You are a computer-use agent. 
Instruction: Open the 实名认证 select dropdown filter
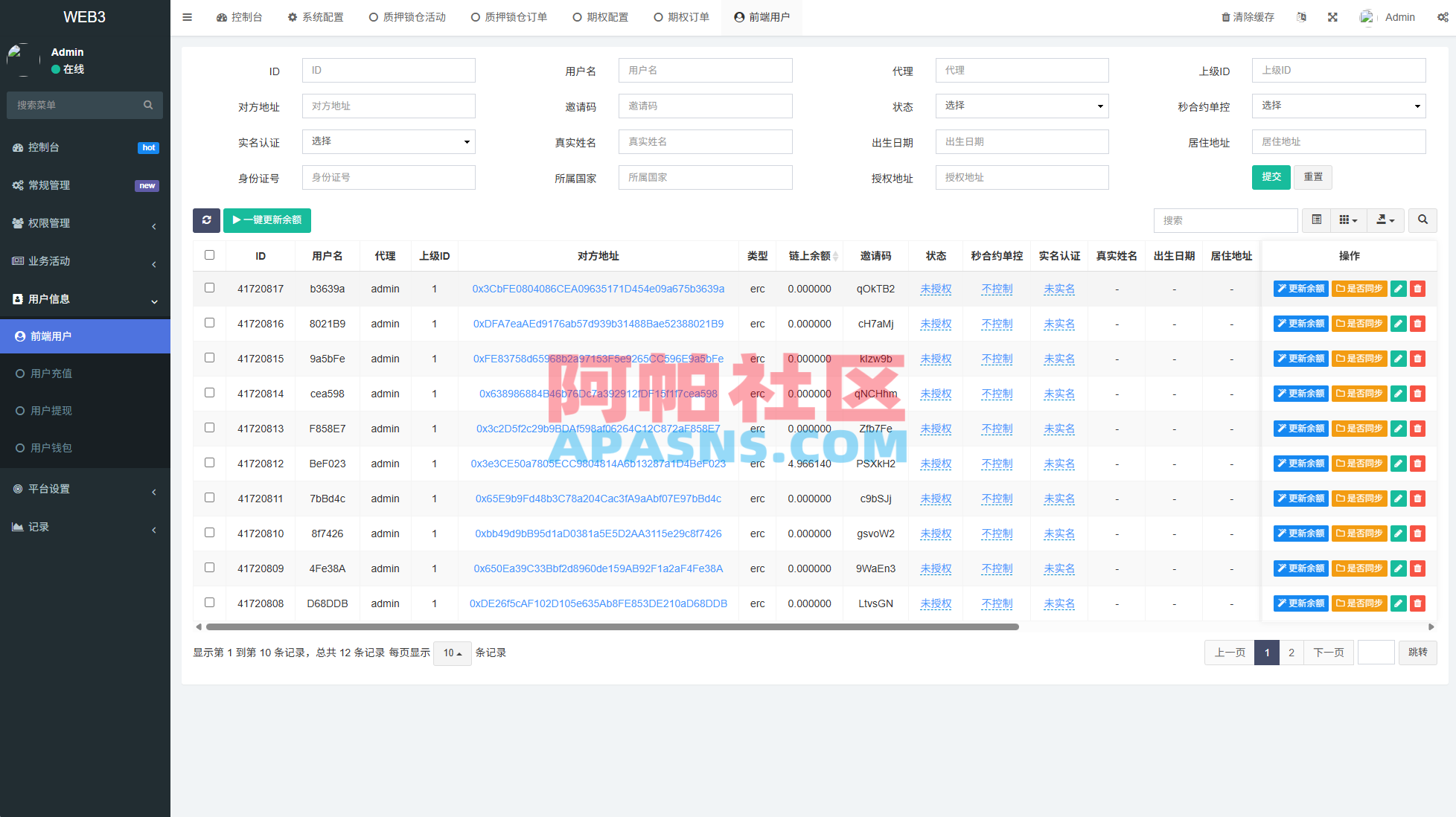click(389, 141)
